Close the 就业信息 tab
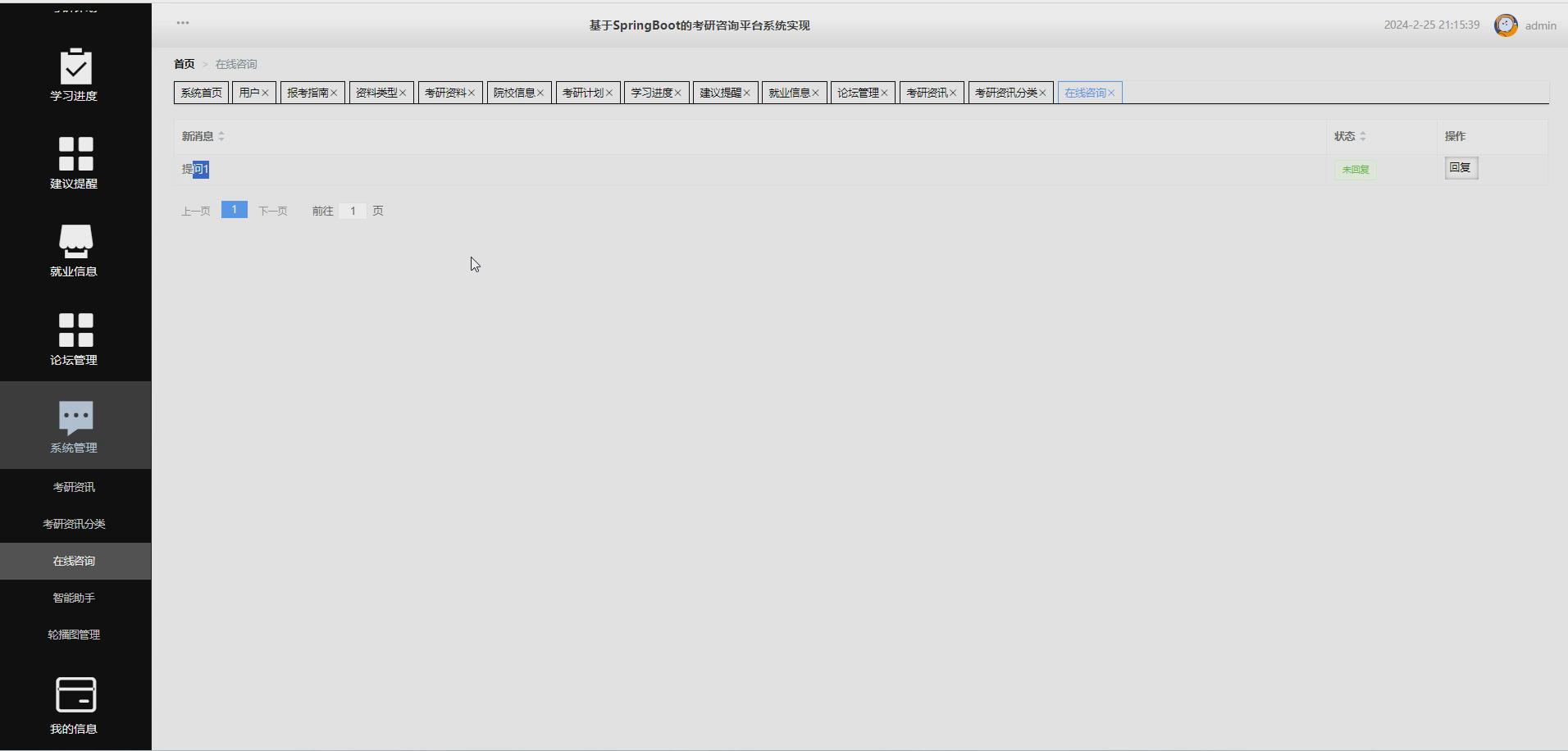Viewport: 1568px width, 751px height. tap(816, 93)
